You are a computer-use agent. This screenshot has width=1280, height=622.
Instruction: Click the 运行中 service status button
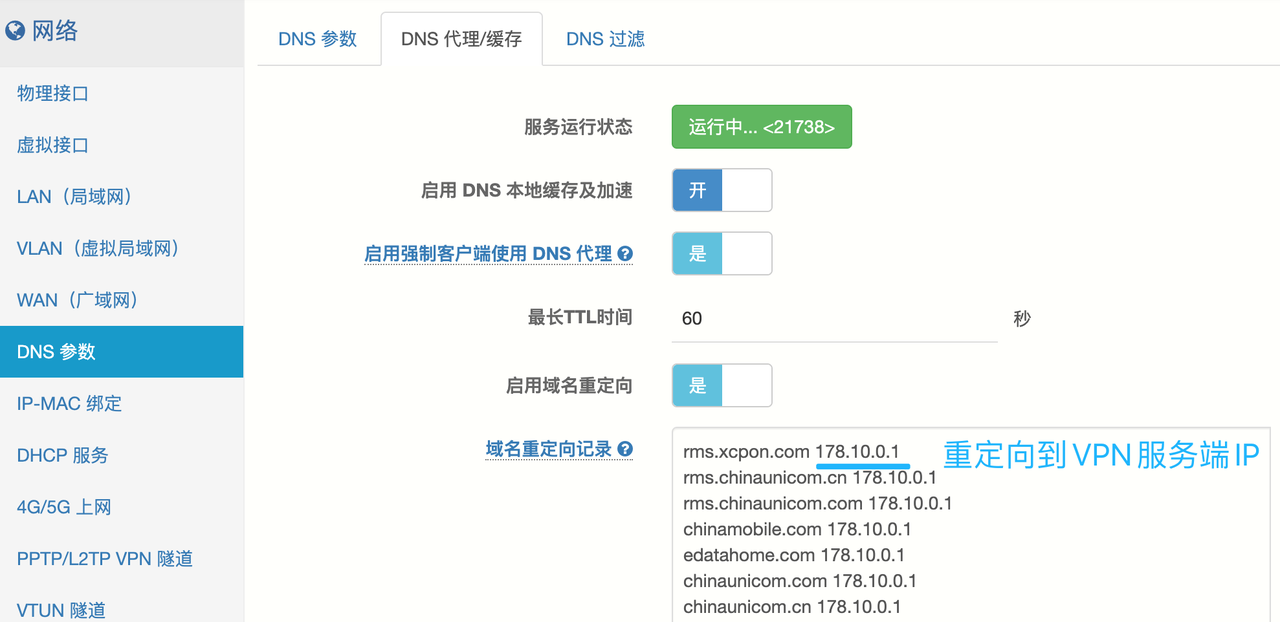coord(761,127)
